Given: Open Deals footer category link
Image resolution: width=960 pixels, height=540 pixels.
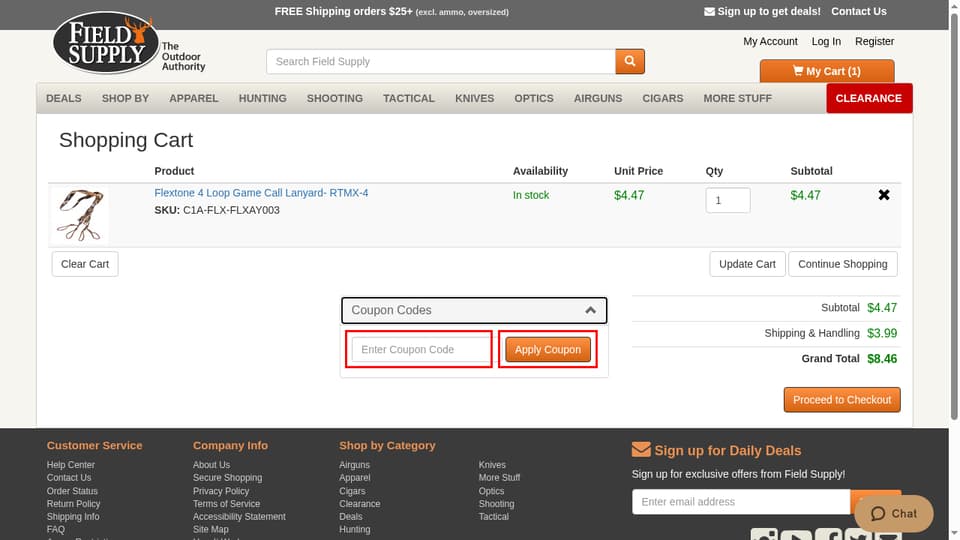Looking at the screenshot, I should [351, 517].
